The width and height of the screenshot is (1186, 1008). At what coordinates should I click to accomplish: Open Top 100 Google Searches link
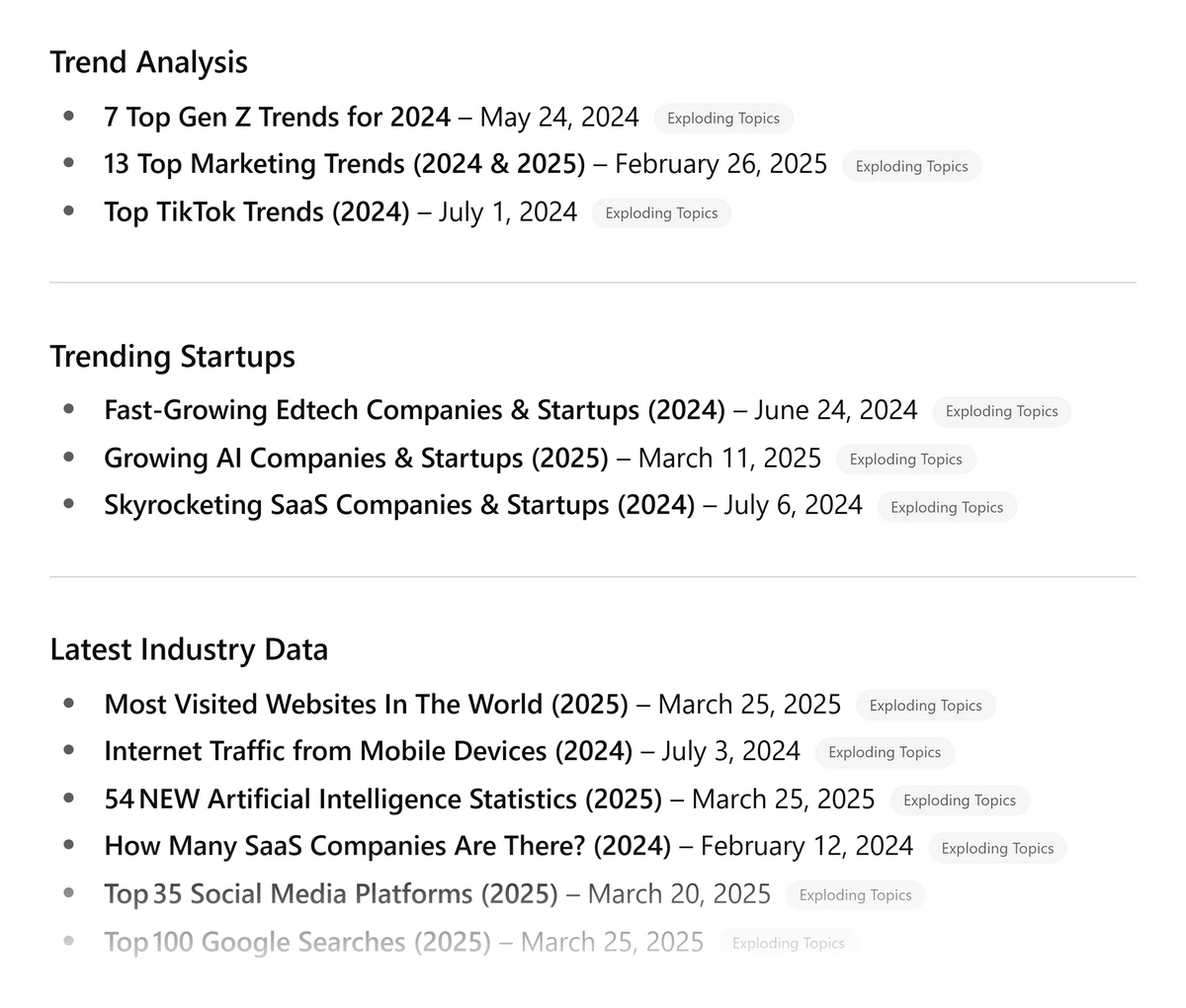coord(297,942)
